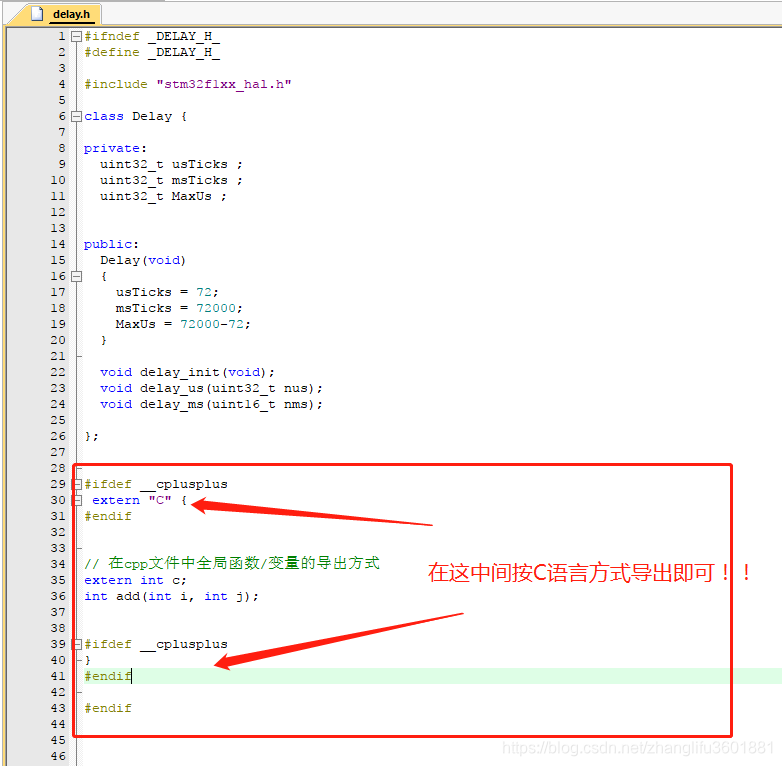Click the 'public:' keyword
The height and width of the screenshot is (766, 782).
[x=111, y=244]
